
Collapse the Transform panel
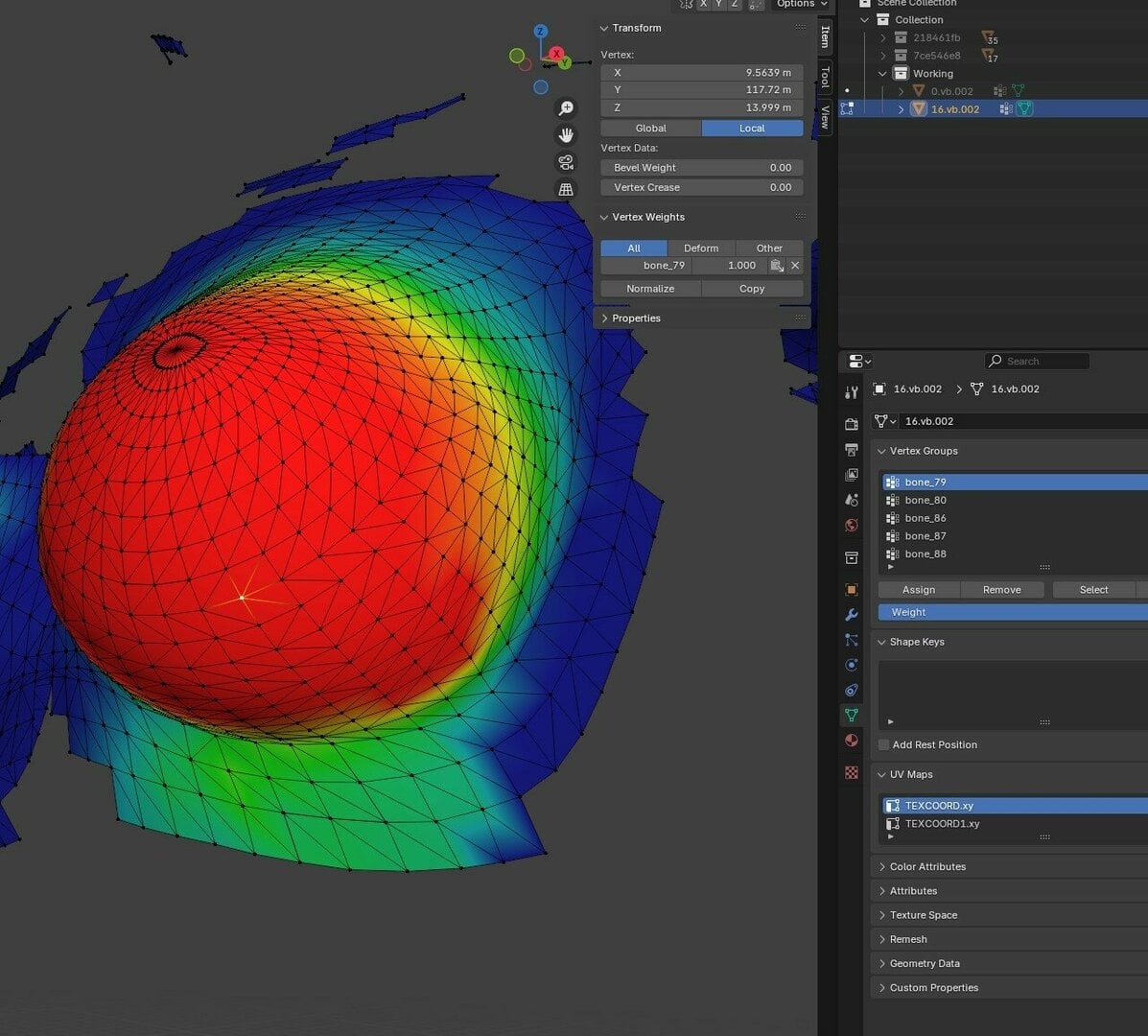[x=604, y=28]
